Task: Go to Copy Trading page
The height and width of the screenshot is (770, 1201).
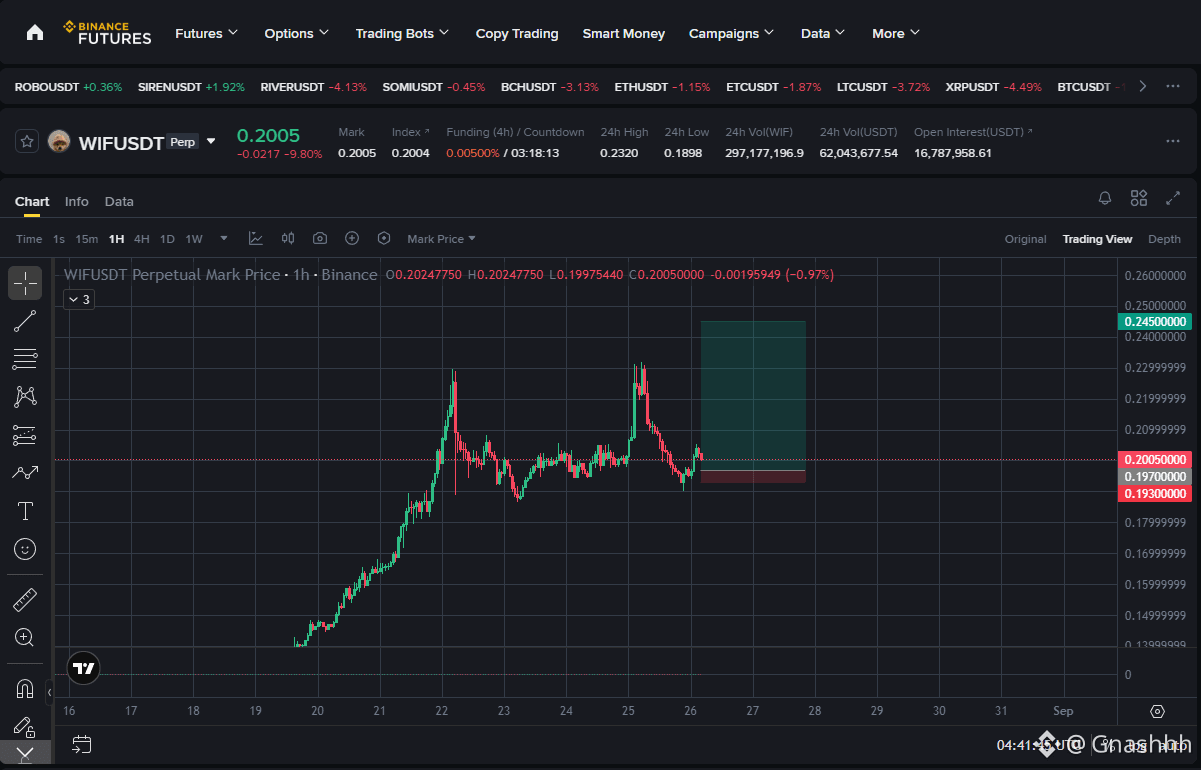Action: 517,33
